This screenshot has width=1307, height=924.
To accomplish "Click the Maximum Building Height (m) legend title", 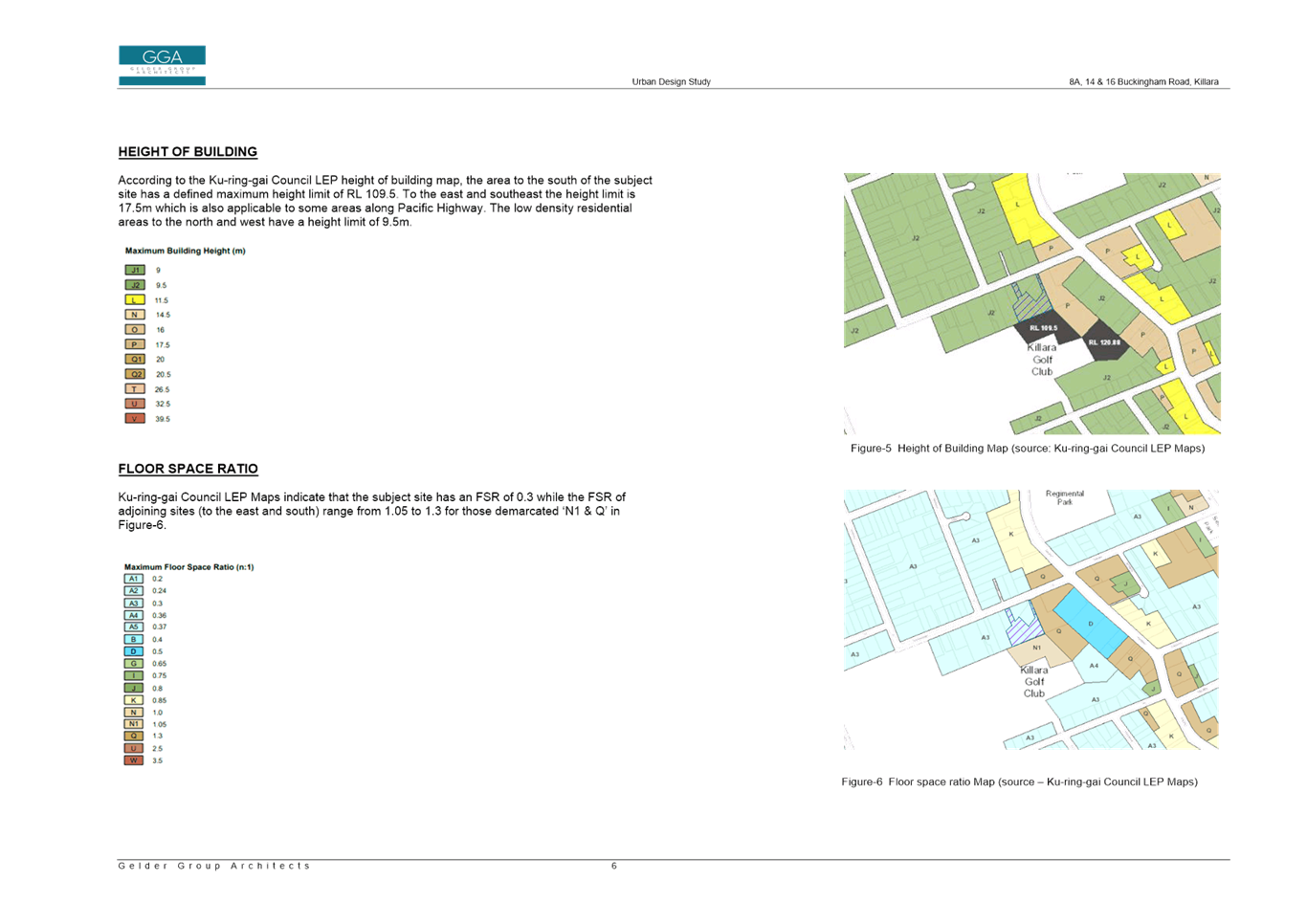I will pyautogui.click(x=186, y=252).
